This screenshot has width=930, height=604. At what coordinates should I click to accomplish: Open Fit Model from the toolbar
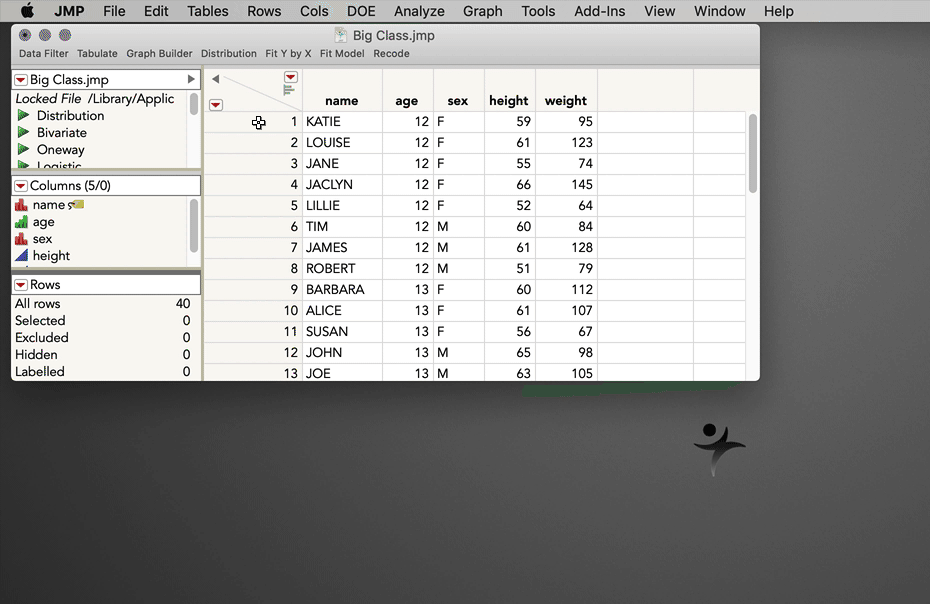tap(342, 53)
